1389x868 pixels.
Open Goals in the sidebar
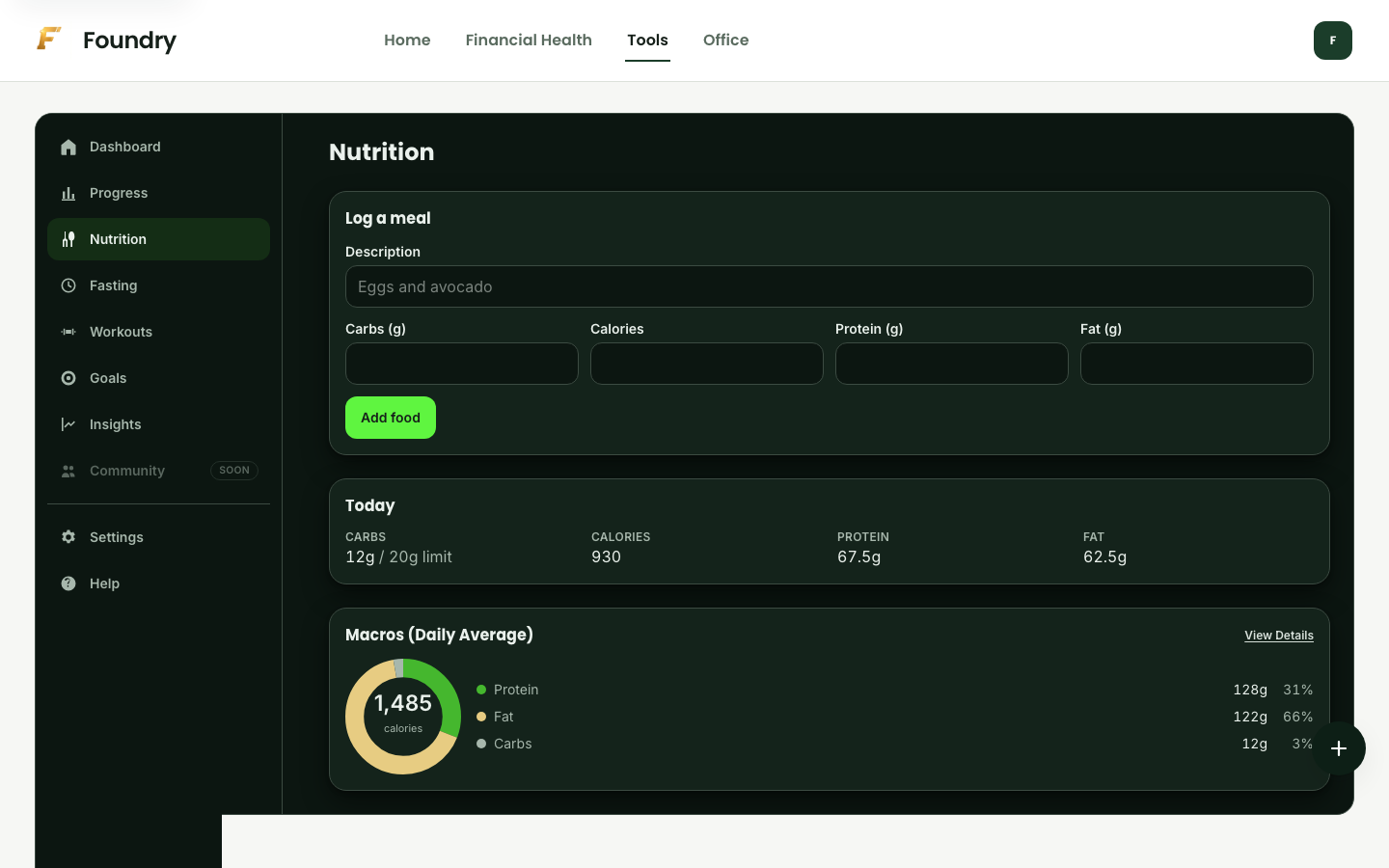click(158, 378)
